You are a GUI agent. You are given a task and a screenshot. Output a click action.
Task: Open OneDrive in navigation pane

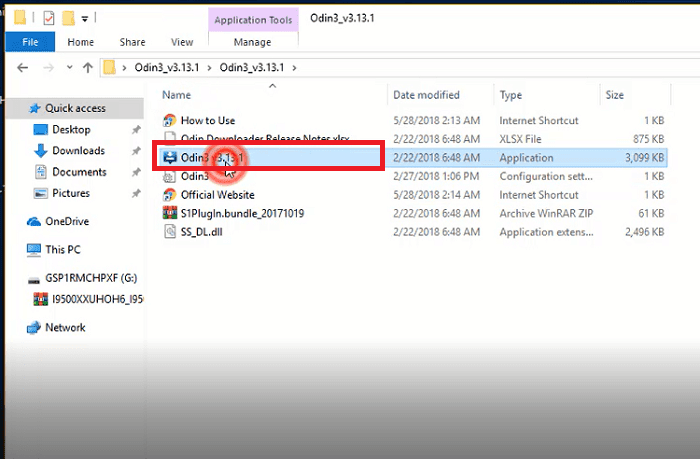[x=67, y=221]
